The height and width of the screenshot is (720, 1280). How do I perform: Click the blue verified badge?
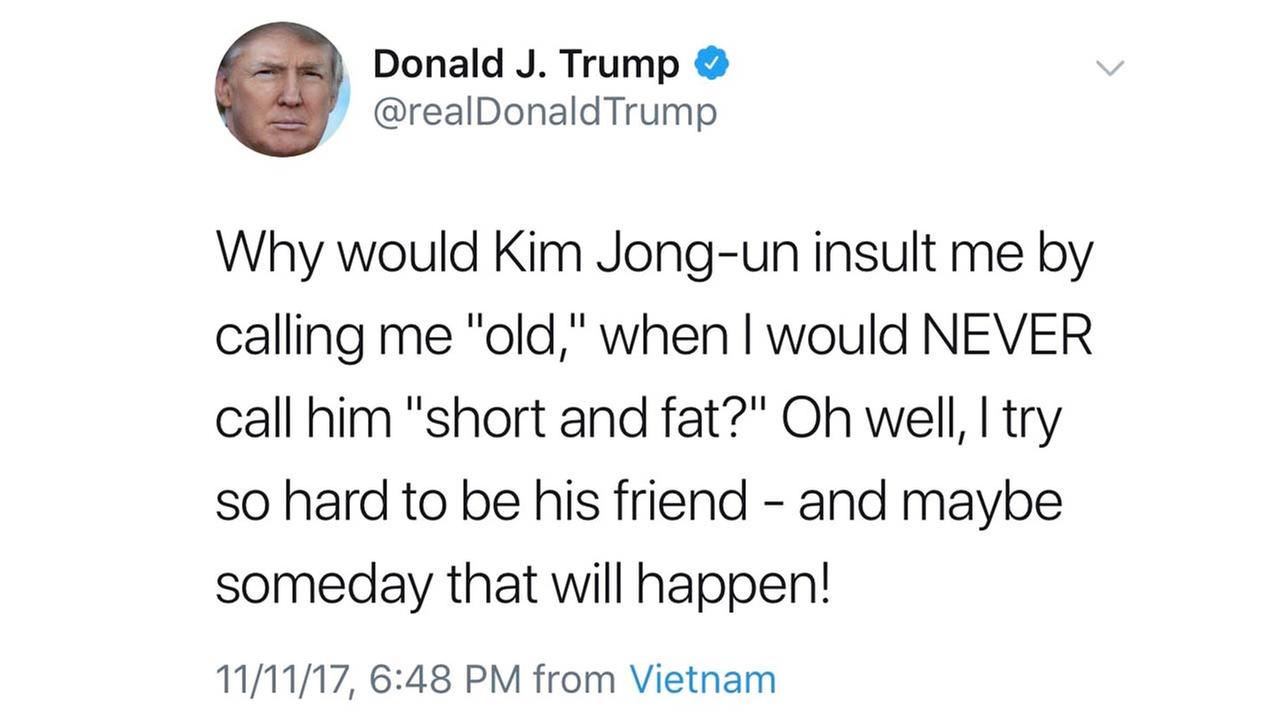coord(710,65)
